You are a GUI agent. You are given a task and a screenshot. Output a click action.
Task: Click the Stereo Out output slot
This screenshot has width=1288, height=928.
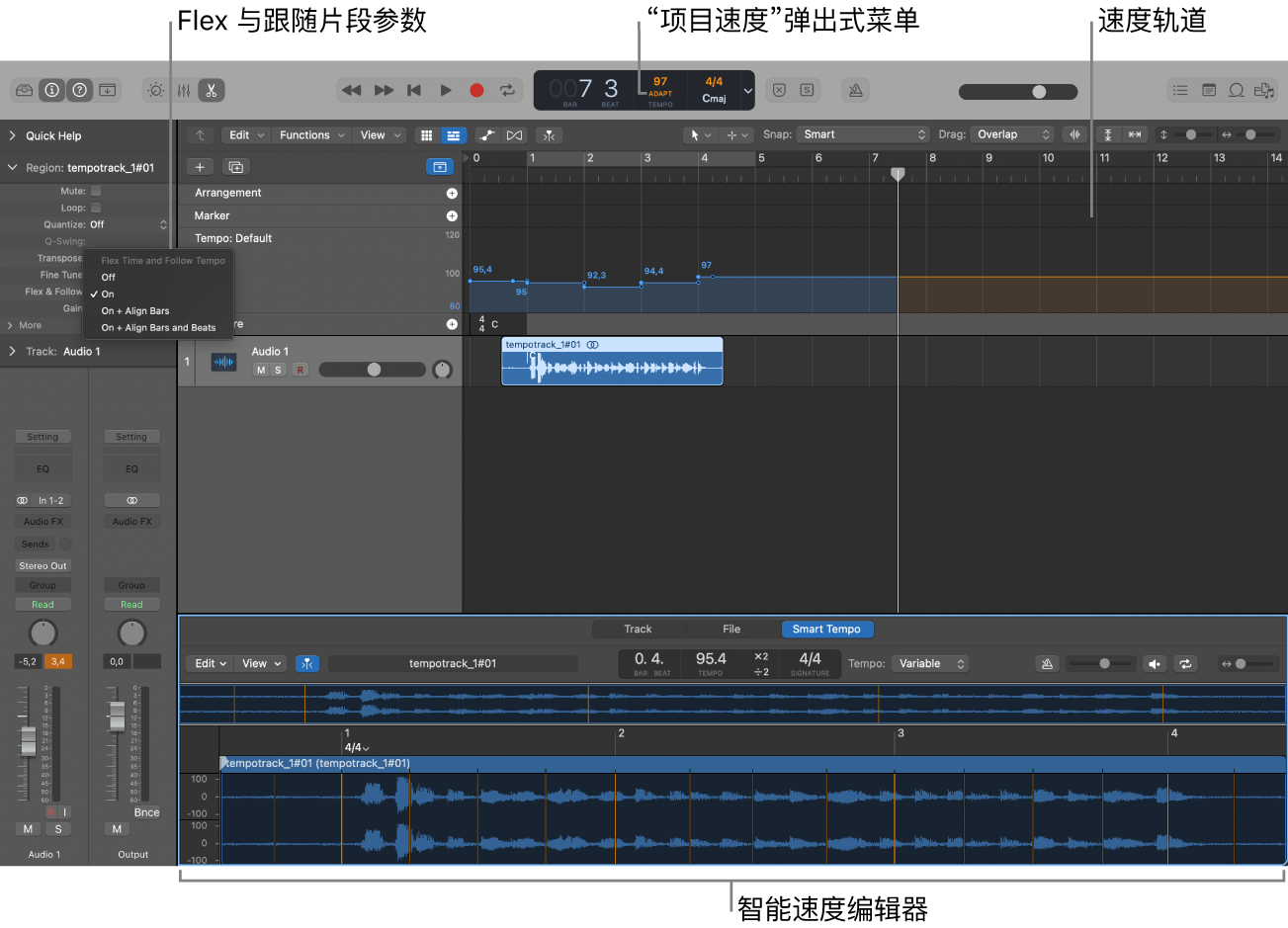(43, 566)
